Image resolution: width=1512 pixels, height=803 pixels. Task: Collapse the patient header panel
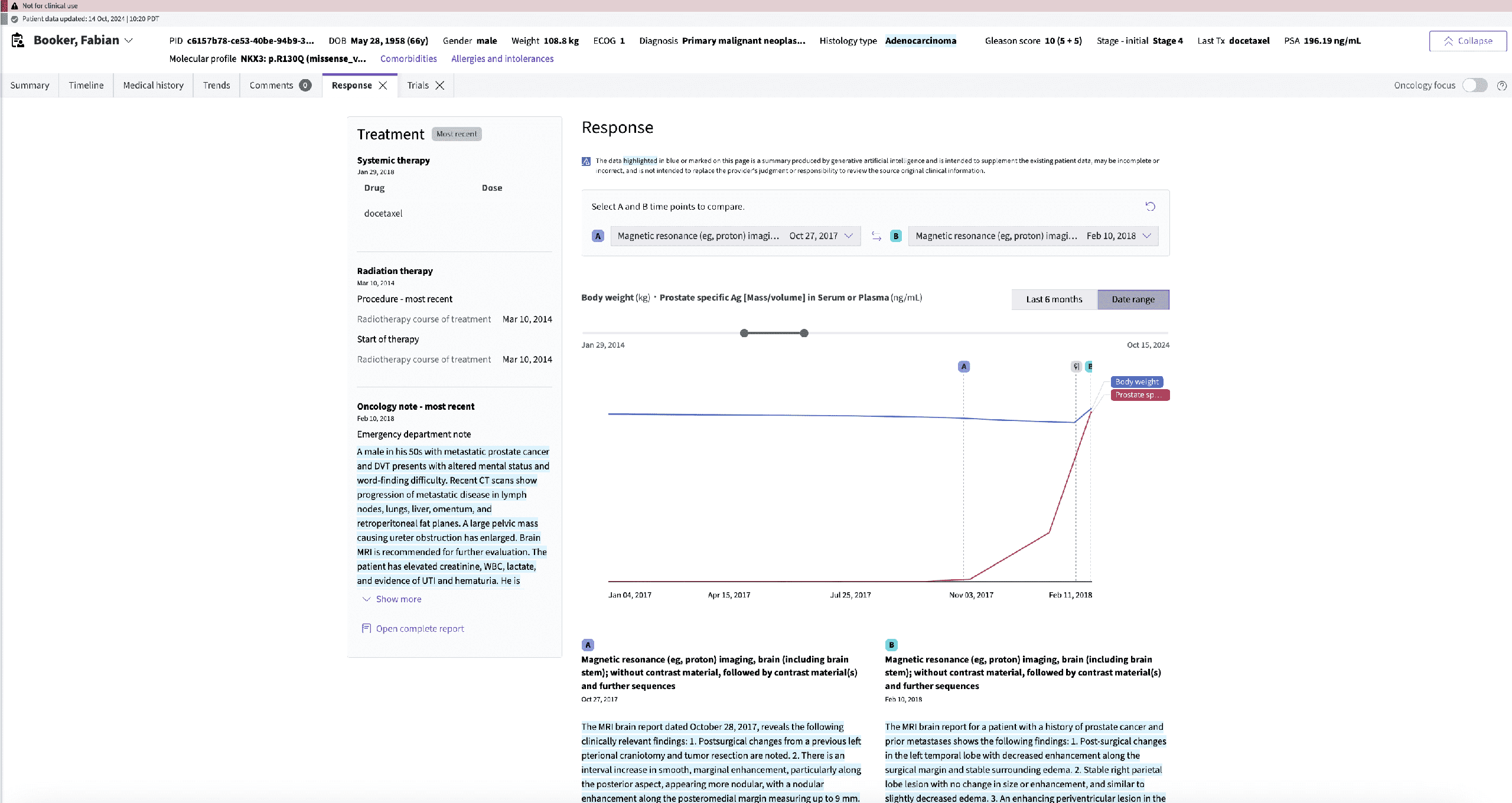coord(1467,41)
